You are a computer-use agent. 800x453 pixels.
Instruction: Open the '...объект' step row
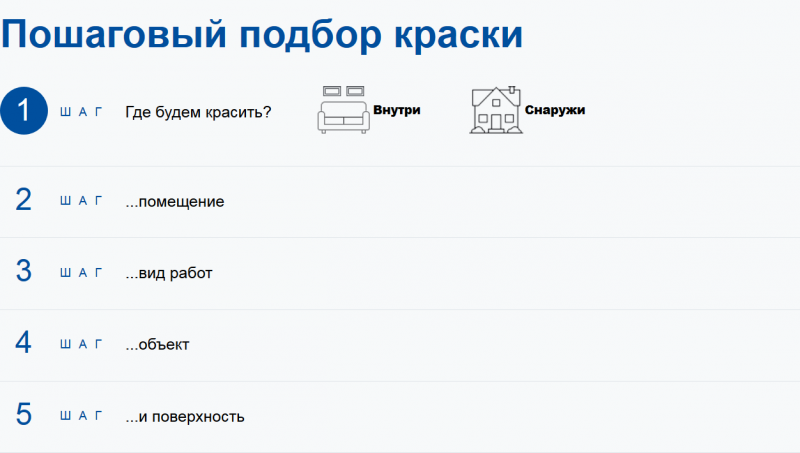coord(400,345)
